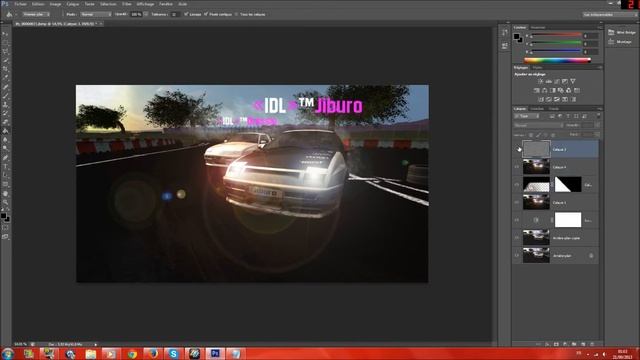Add a Brightness/Contrast adjustment
The width and height of the screenshot is (640, 360).
tap(540, 82)
